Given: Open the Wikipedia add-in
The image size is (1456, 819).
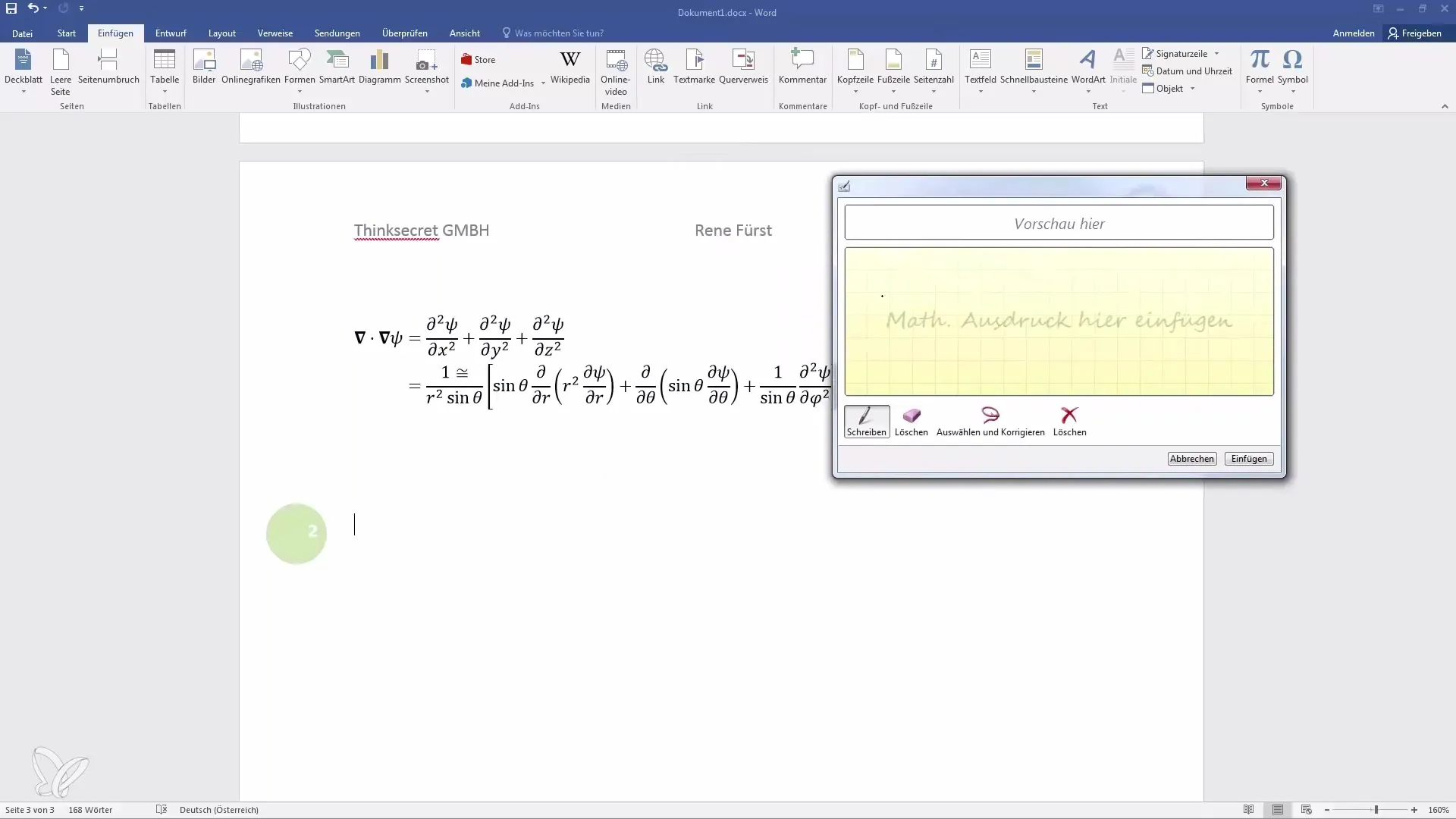Looking at the screenshot, I should [x=570, y=67].
